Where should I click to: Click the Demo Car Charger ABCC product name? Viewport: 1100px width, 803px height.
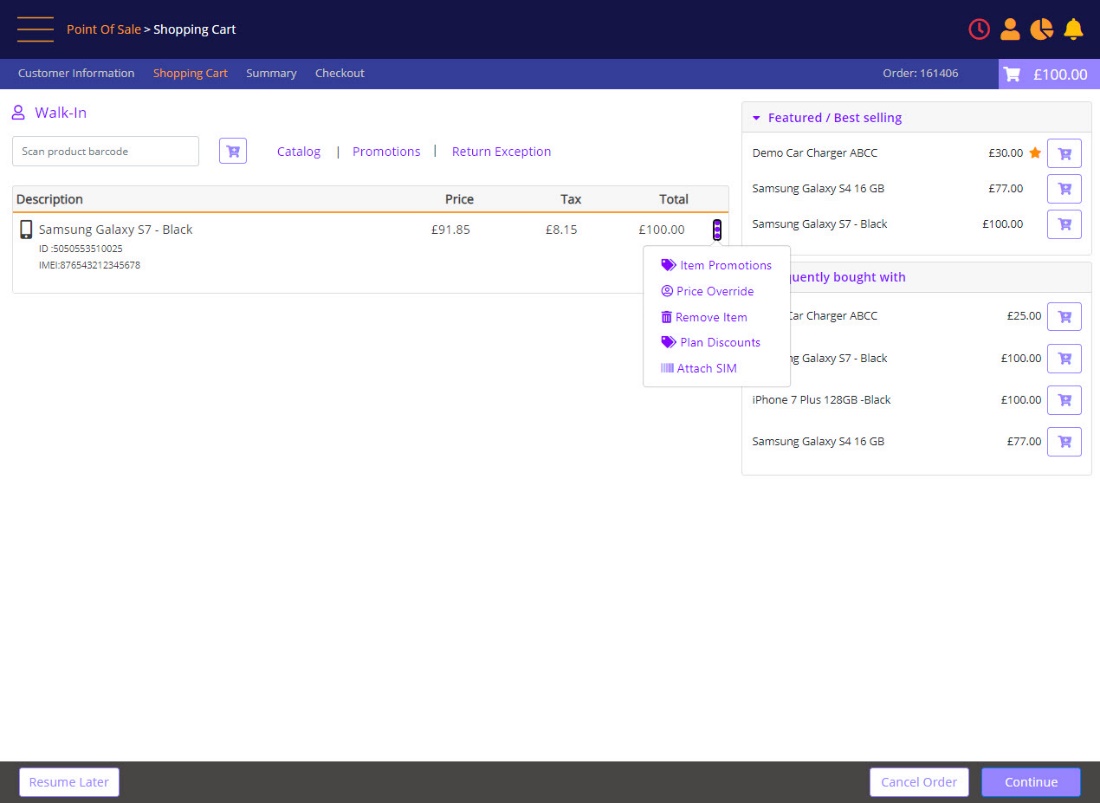pos(814,153)
